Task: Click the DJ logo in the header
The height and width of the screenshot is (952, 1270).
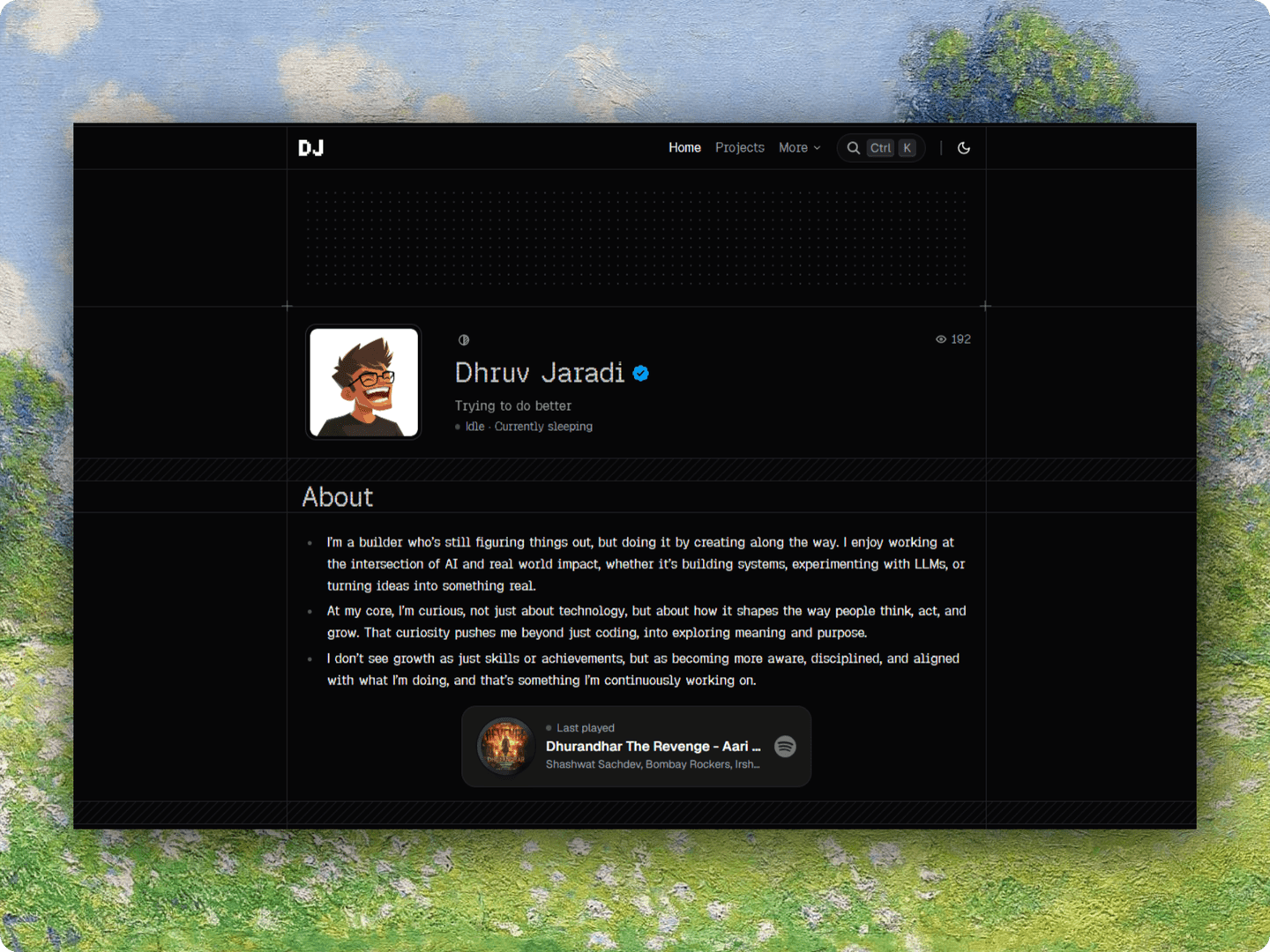Action: (311, 148)
